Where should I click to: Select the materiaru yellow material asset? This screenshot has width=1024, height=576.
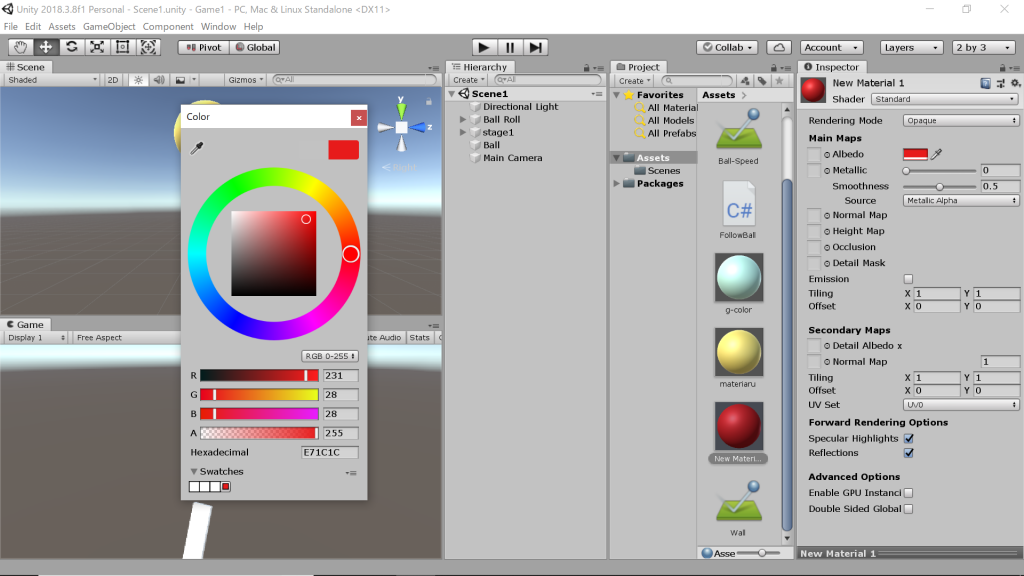point(738,359)
